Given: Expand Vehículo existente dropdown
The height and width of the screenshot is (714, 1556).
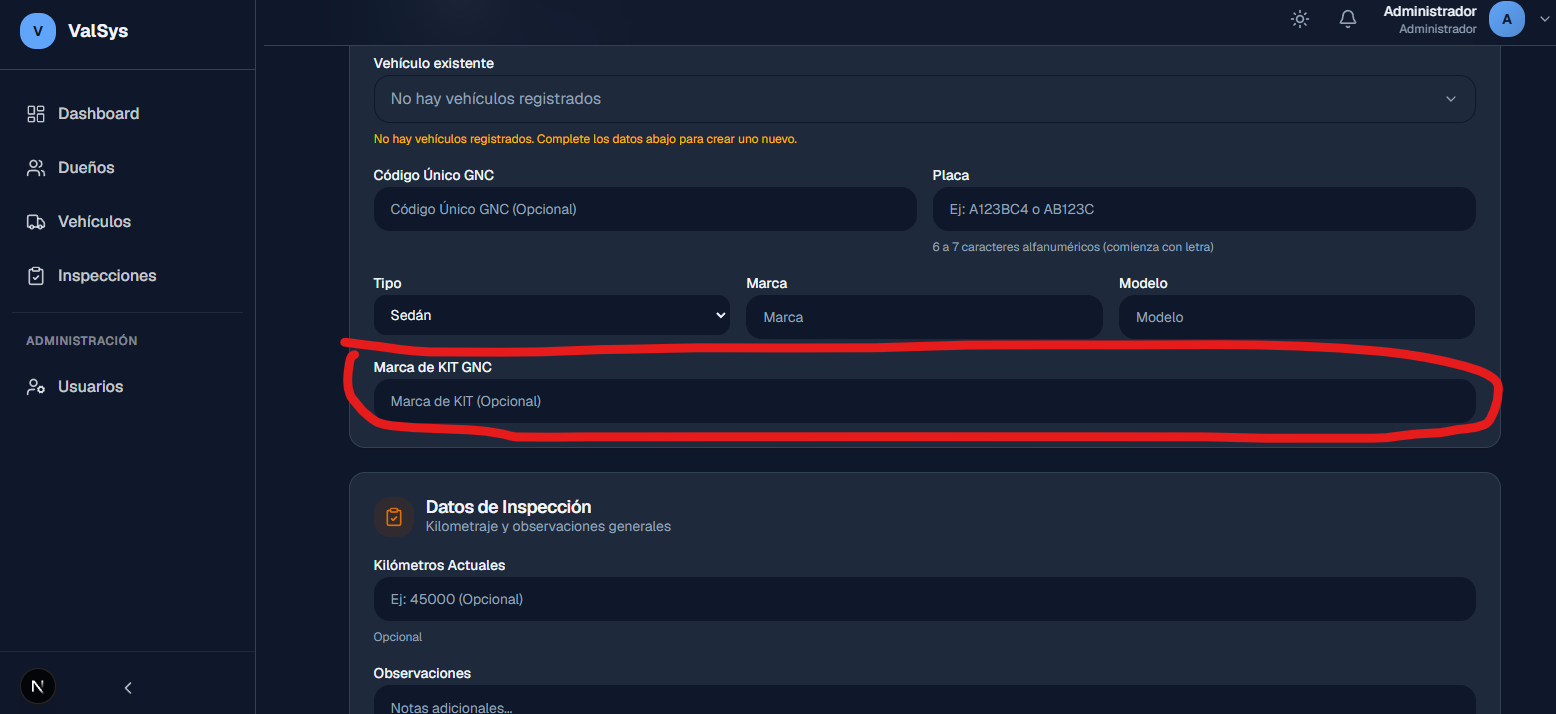Looking at the screenshot, I should 924,99.
